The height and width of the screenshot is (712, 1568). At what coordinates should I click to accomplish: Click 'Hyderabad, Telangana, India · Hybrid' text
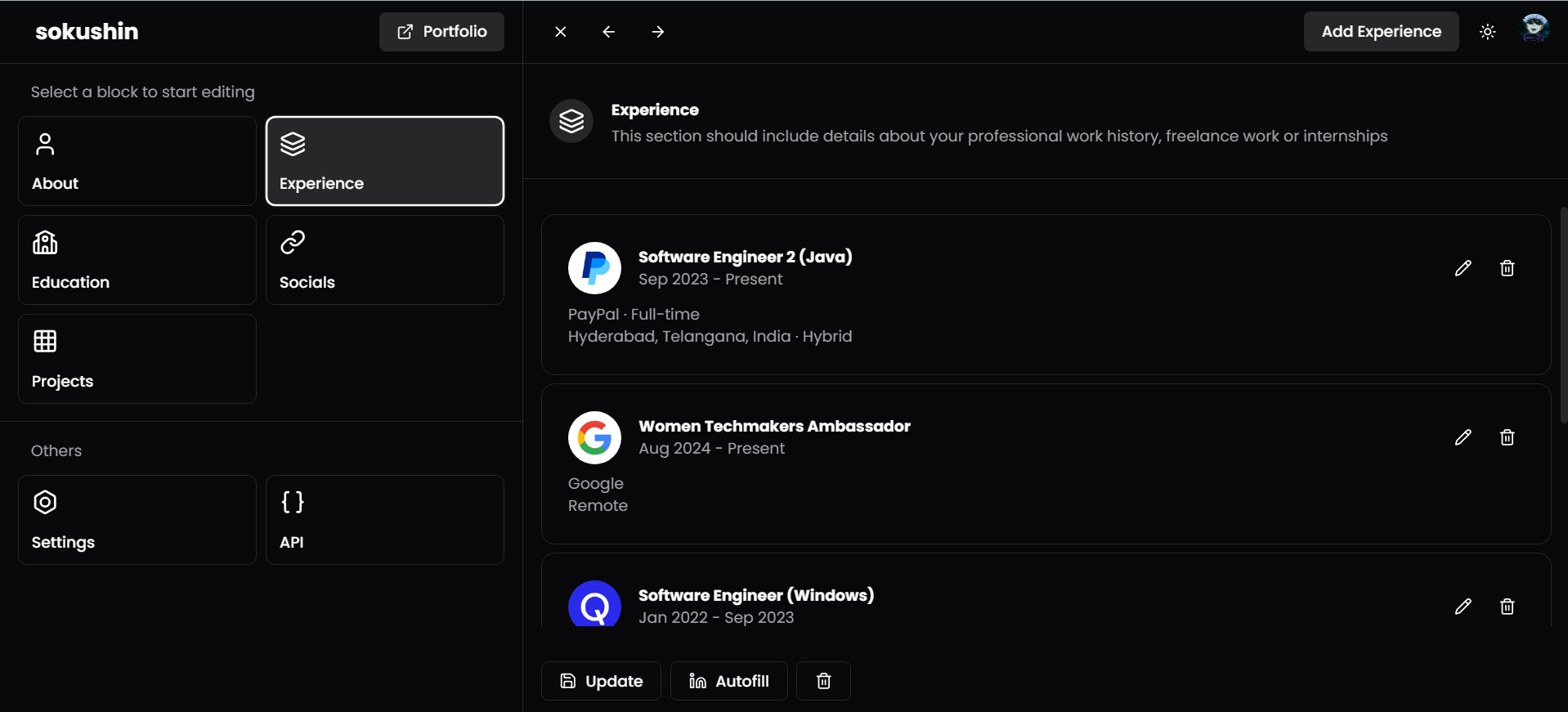tap(710, 337)
